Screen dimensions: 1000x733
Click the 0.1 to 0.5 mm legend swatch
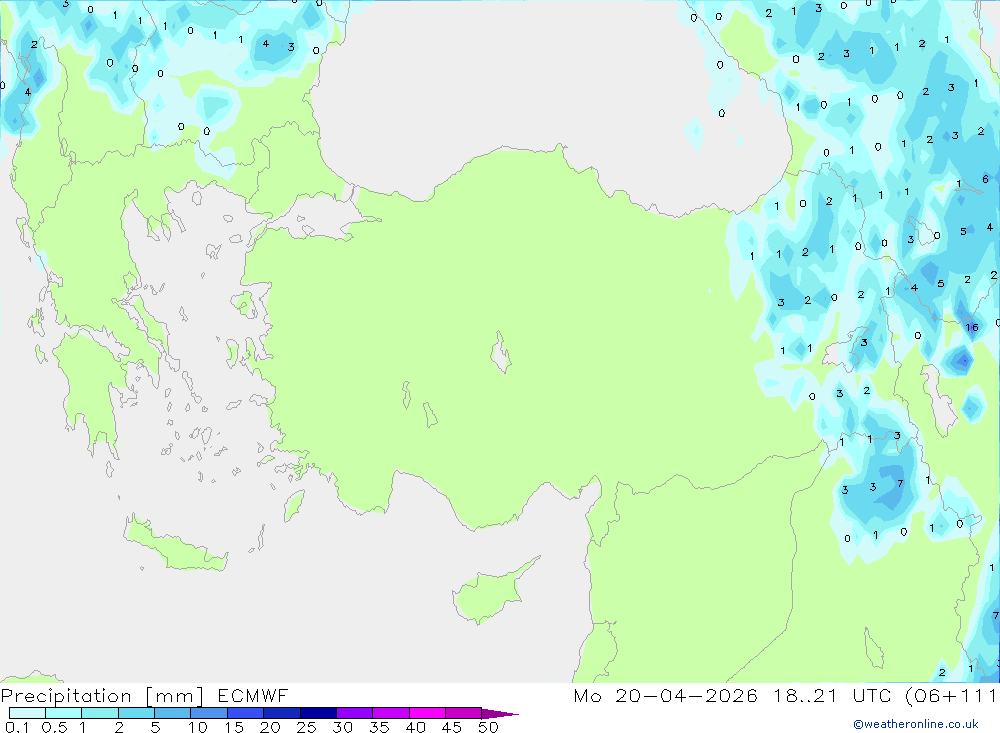click(27, 713)
